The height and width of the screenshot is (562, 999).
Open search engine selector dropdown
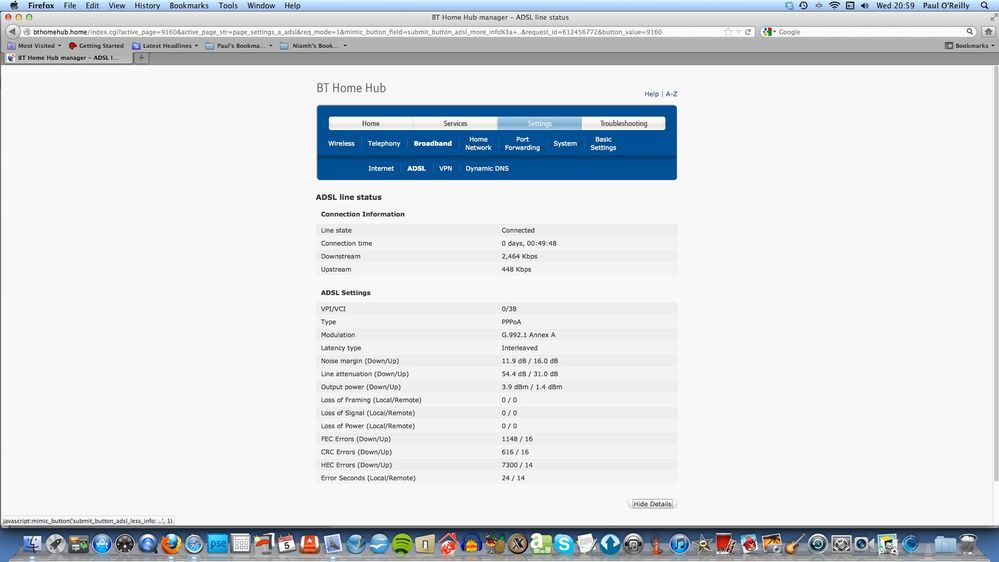tap(768, 32)
